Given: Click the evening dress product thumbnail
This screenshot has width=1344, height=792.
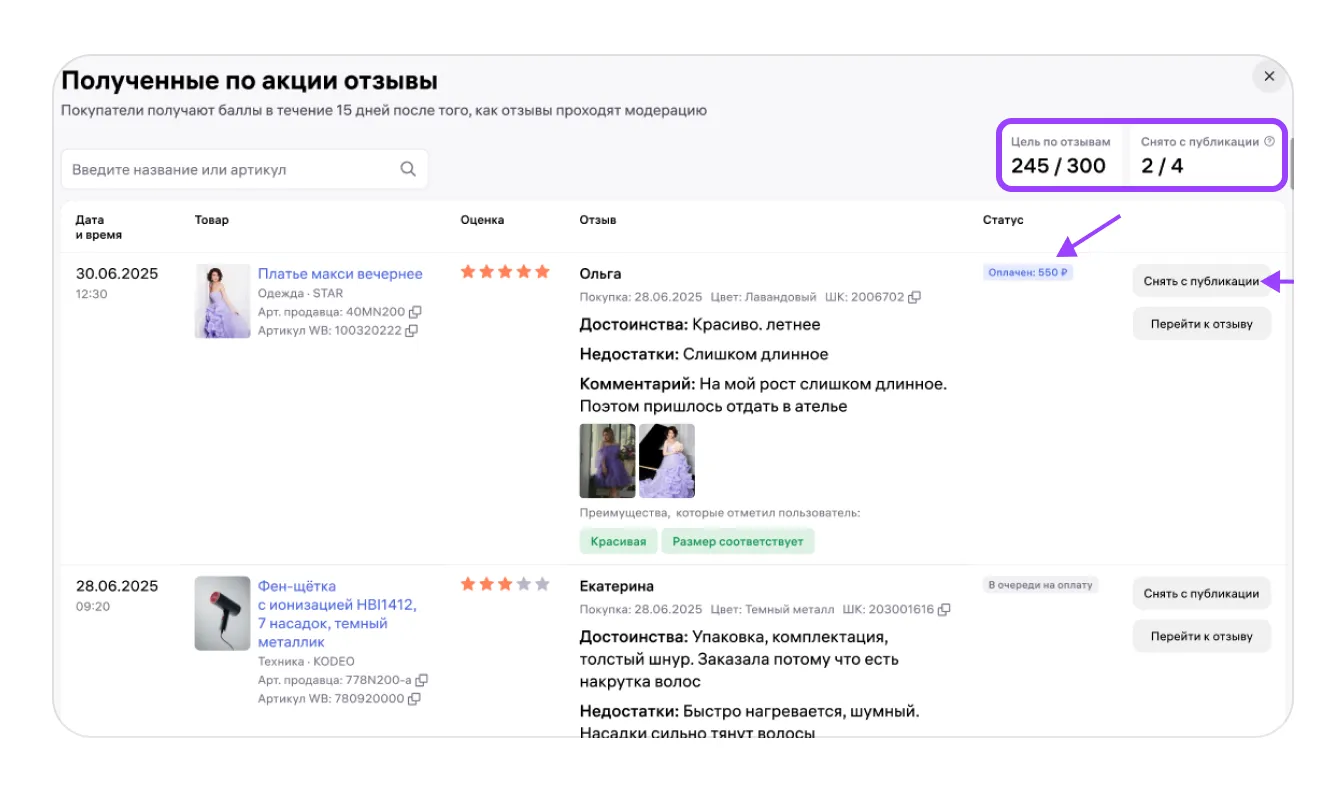Looking at the screenshot, I should tap(223, 301).
